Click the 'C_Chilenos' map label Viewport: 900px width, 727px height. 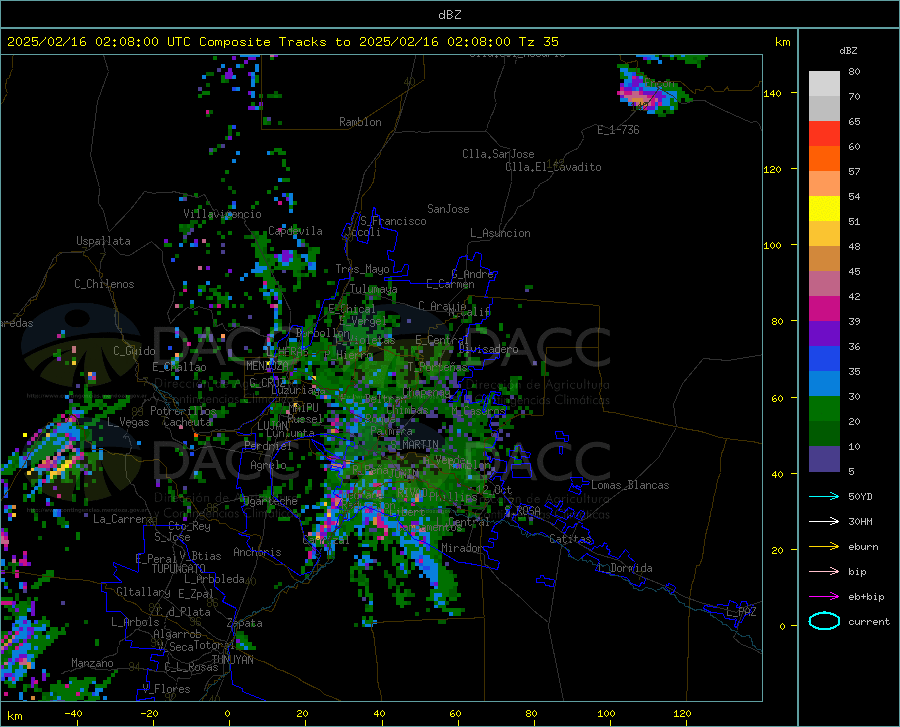pyautogui.click(x=104, y=284)
